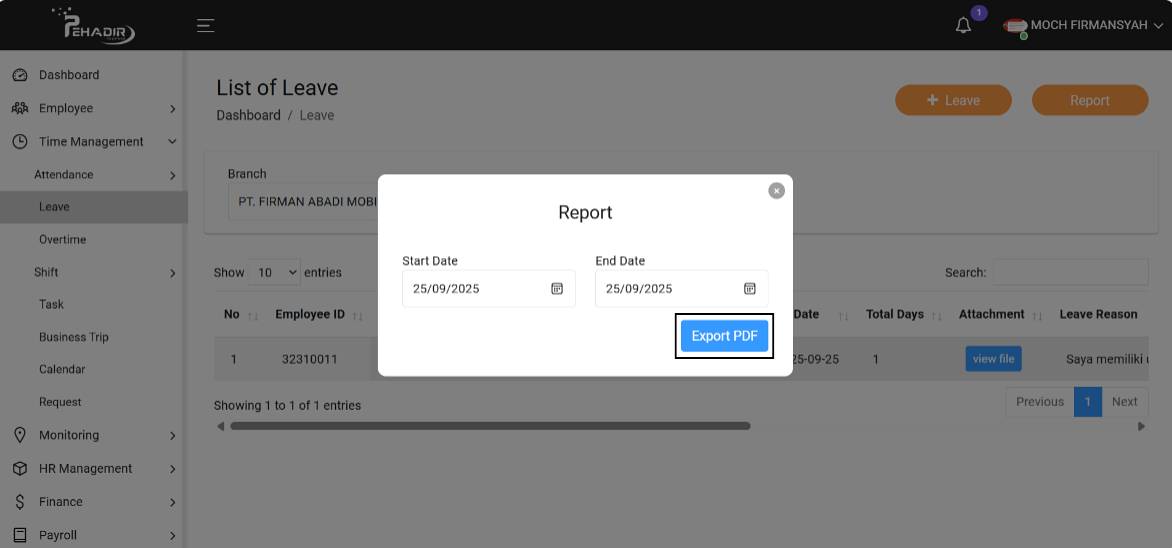Toggle the hamburger sidebar menu icon

(206, 26)
